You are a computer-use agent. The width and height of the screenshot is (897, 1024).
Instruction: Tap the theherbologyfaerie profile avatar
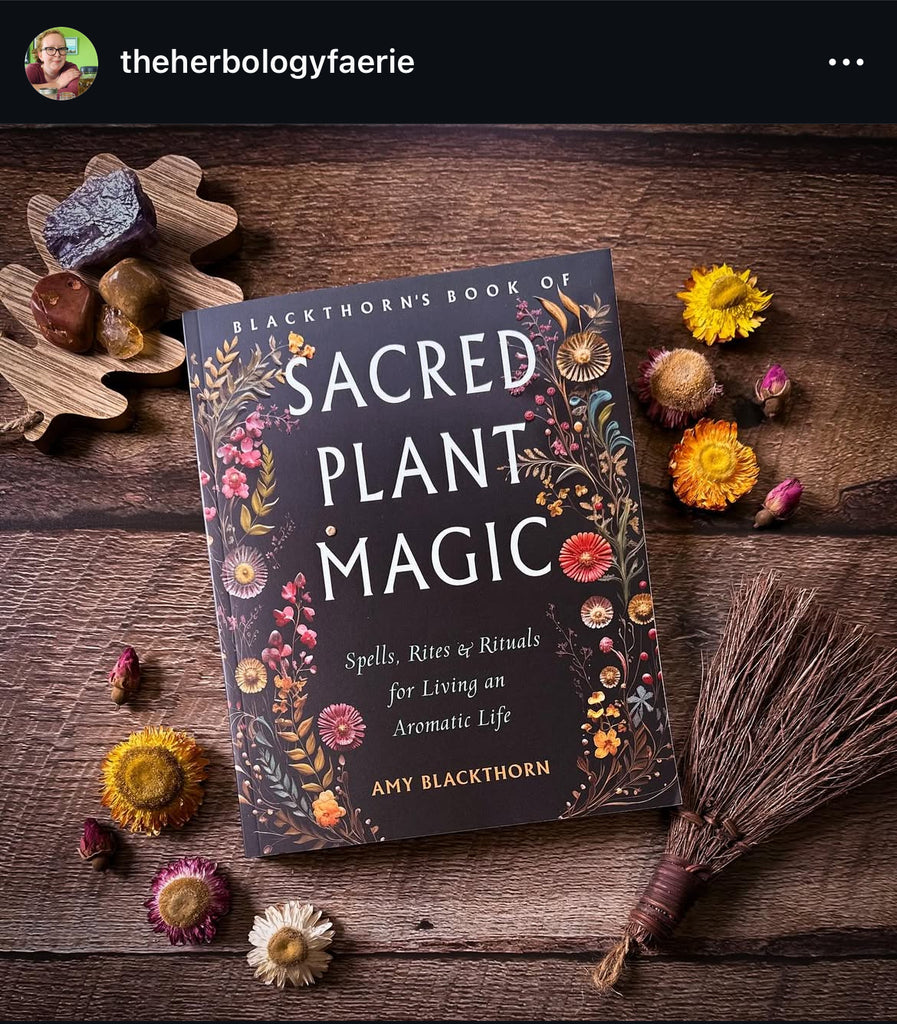61,63
